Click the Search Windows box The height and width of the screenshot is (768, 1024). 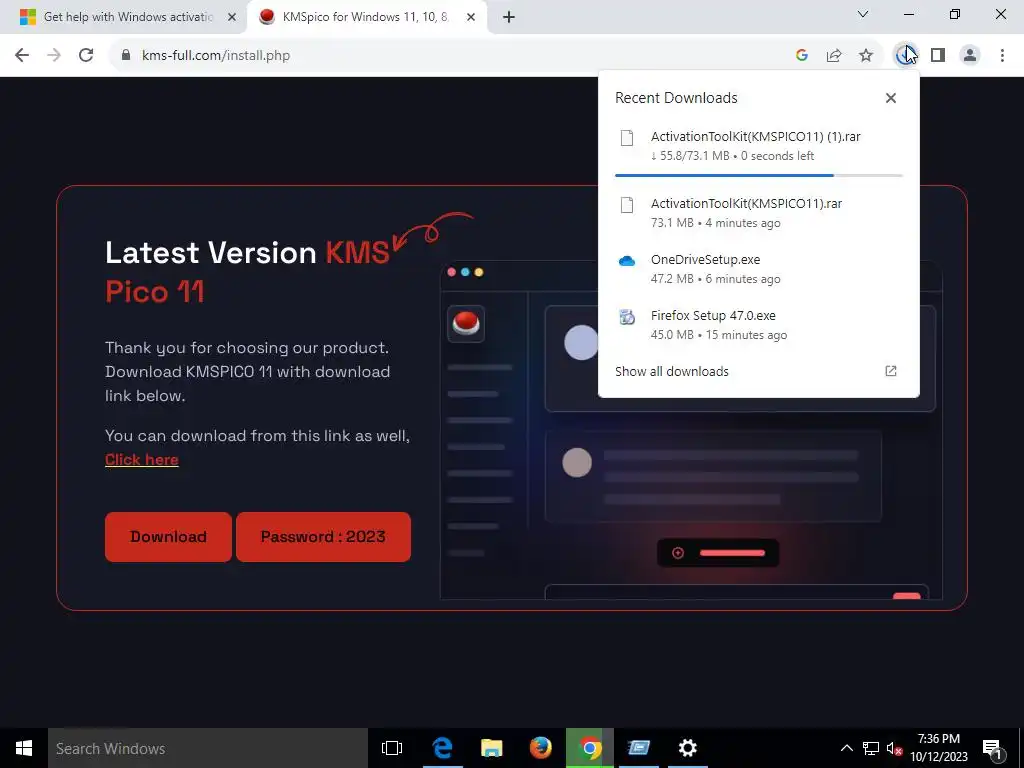[208, 748]
